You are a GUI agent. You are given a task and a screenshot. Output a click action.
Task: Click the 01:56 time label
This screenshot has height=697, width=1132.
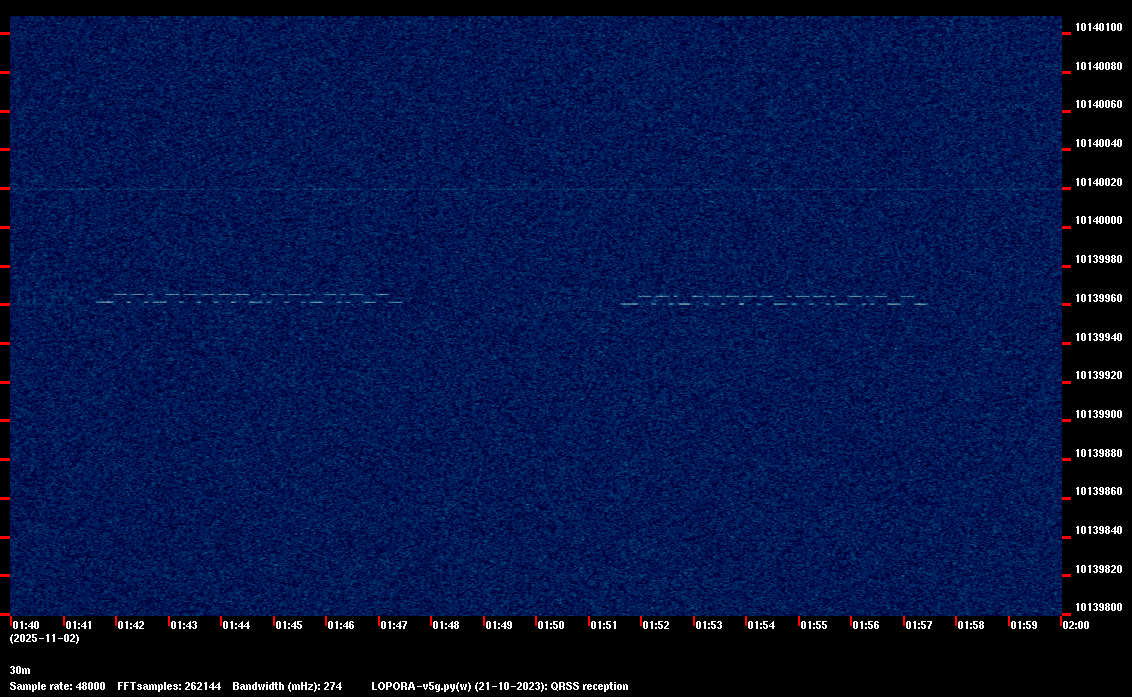tap(866, 625)
